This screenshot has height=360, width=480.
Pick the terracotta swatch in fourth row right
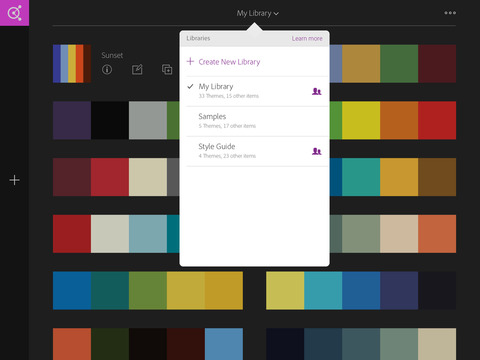437,233
